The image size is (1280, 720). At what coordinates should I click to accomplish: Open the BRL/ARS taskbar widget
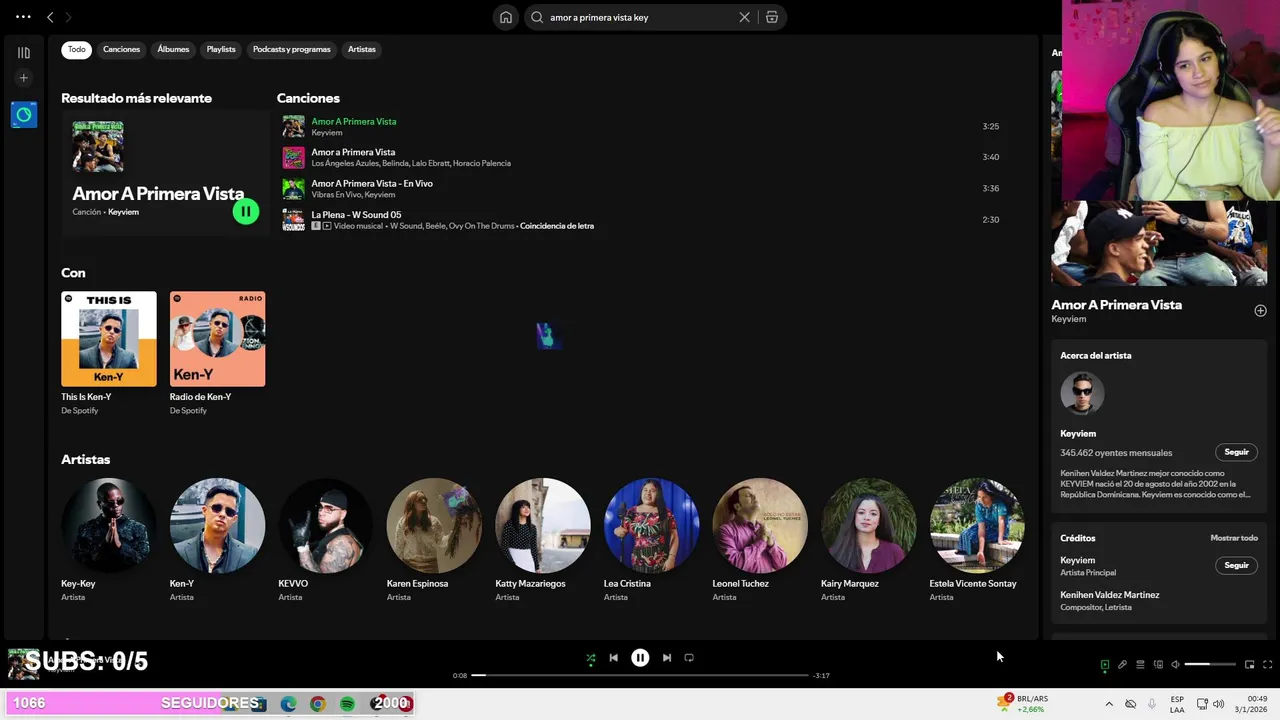(x=1021, y=703)
